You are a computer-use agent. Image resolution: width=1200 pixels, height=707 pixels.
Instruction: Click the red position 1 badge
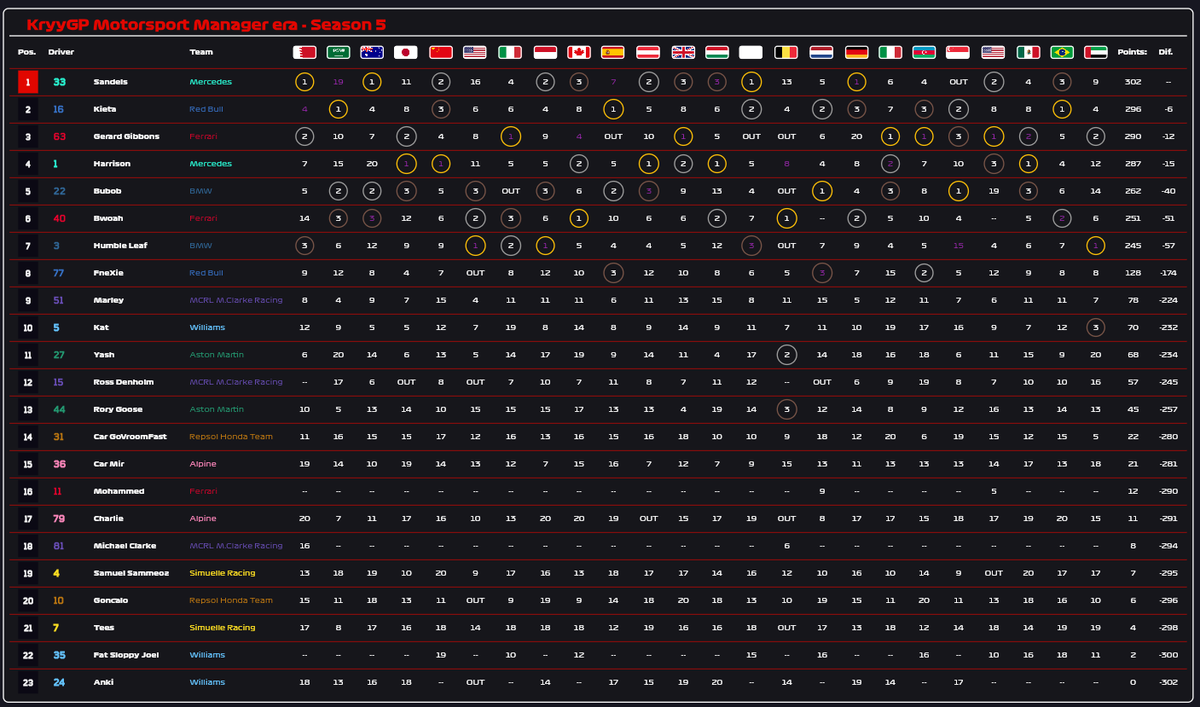pyautogui.click(x=28, y=82)
